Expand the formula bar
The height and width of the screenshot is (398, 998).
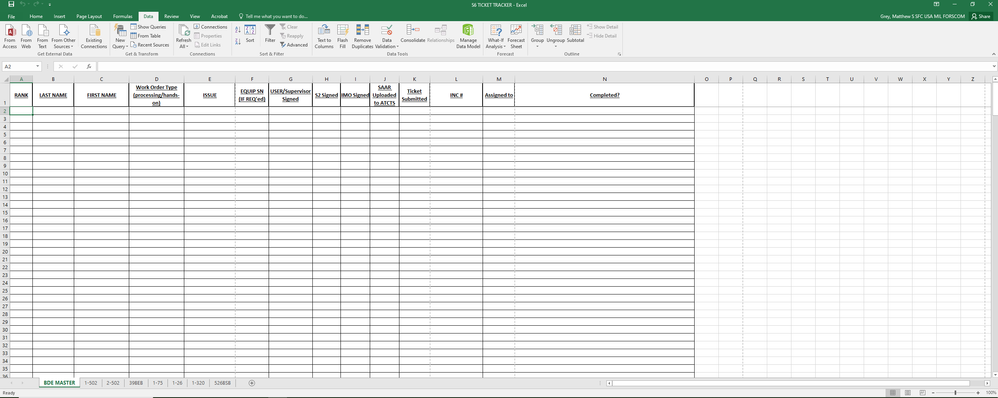pyautogui.click(x=994, y=66)
